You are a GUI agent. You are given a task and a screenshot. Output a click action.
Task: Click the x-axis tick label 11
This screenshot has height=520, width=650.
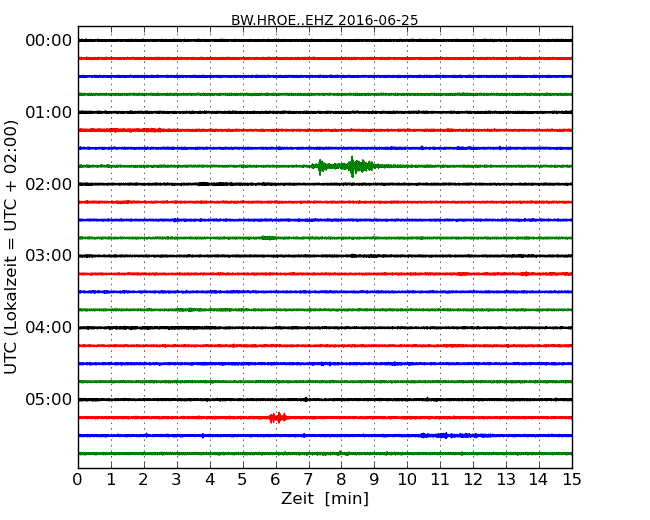[440, 480]
